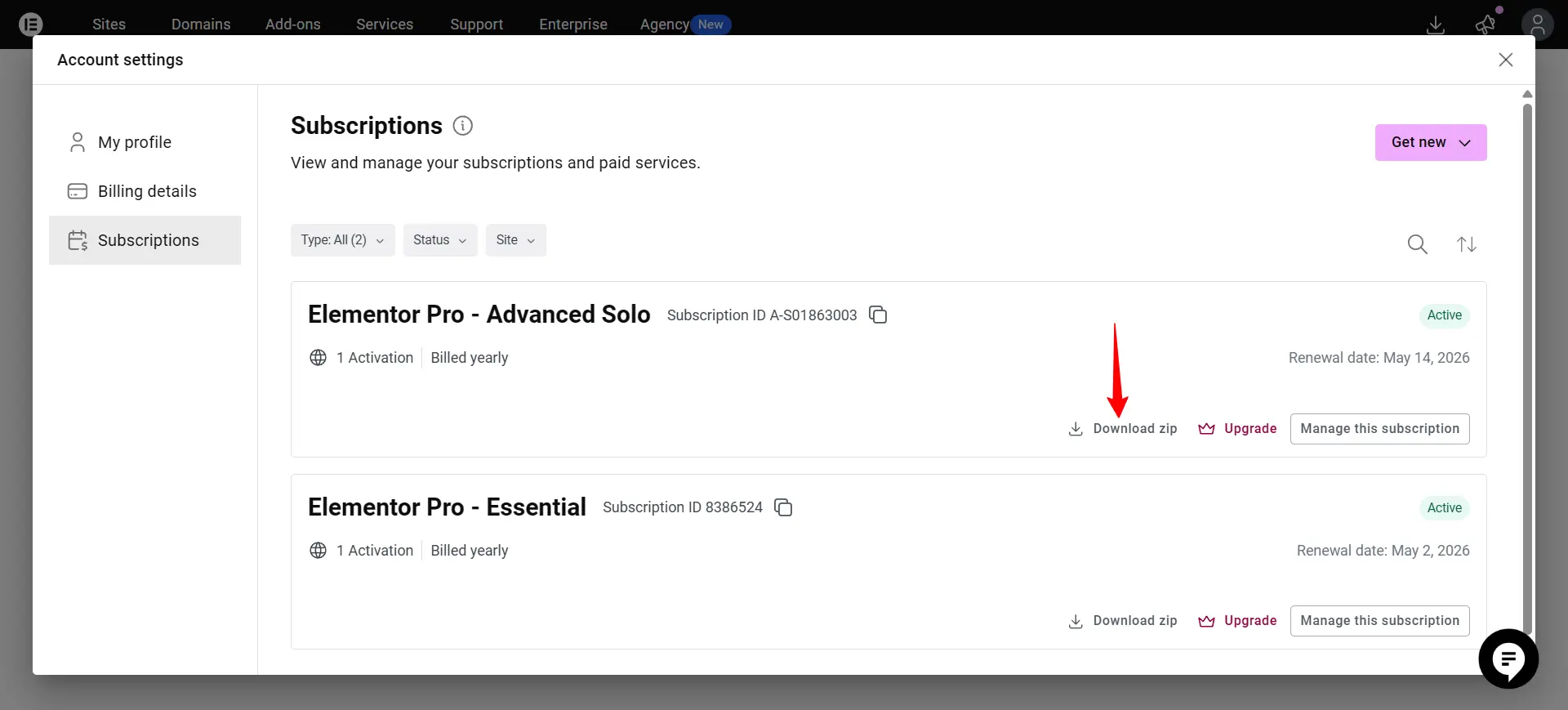
Task: Open Agency in top navigation
Action: click(x=665, y=25)
